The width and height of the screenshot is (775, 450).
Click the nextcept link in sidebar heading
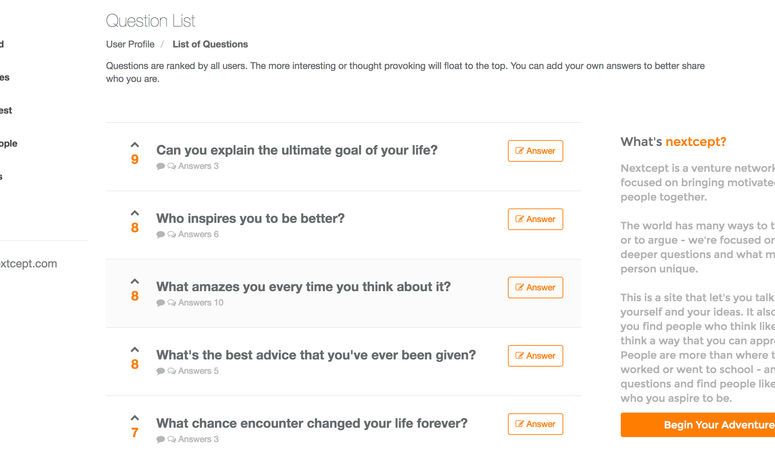click(696, 142)
